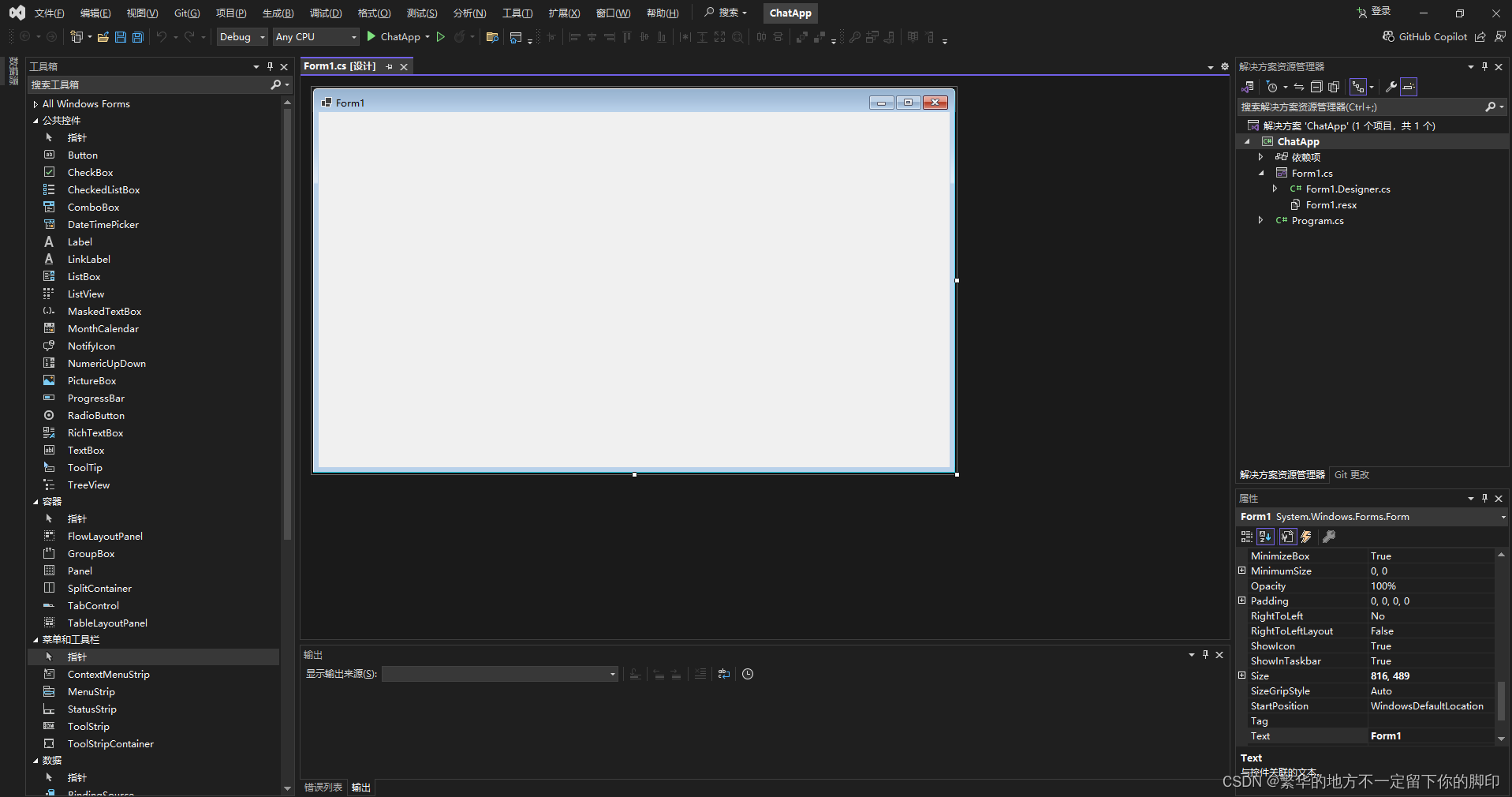Expand All Windows Forms group in Toolbox
Screen dimensions: 1512x797
pos(35,104)
